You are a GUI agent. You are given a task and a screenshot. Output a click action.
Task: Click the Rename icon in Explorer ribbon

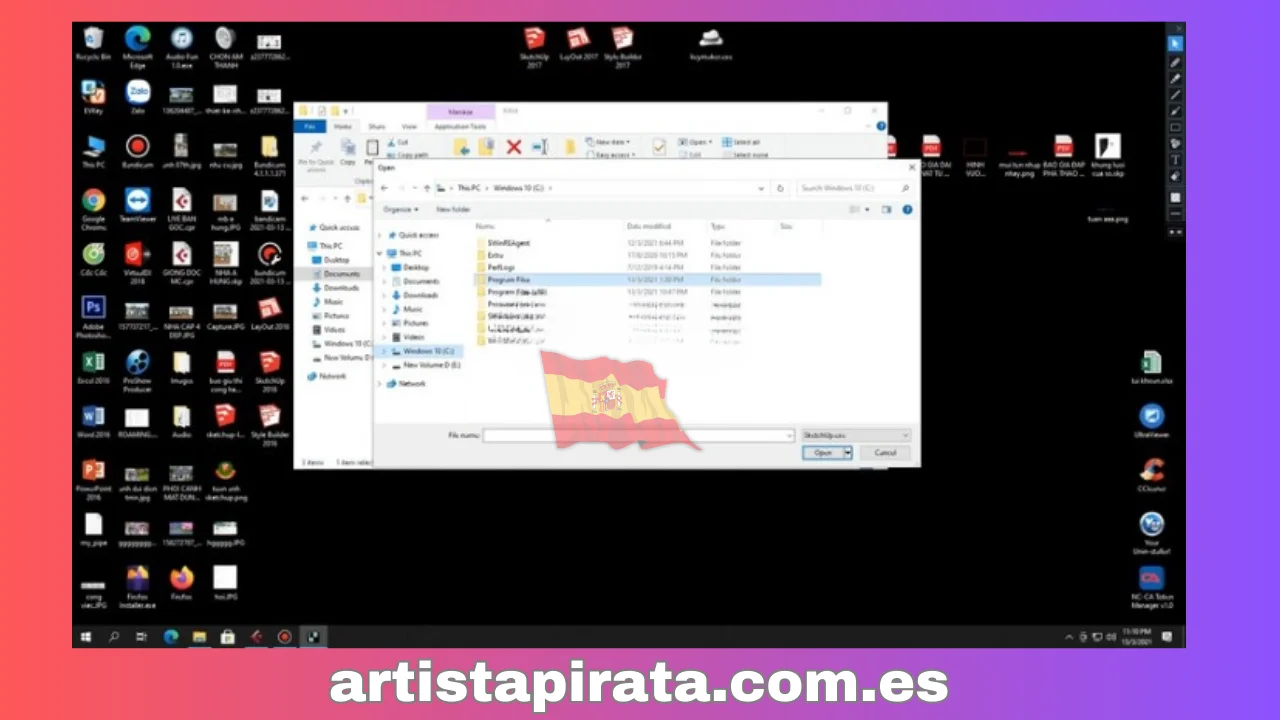pyautogui.click(x=540, y=148)
